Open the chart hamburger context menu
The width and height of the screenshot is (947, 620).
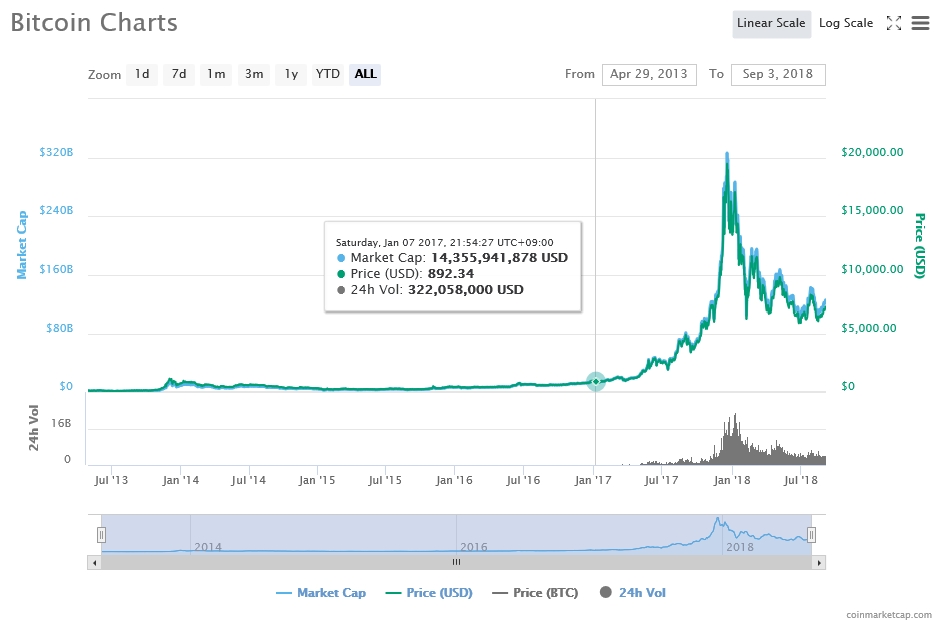tap(920, 23)
